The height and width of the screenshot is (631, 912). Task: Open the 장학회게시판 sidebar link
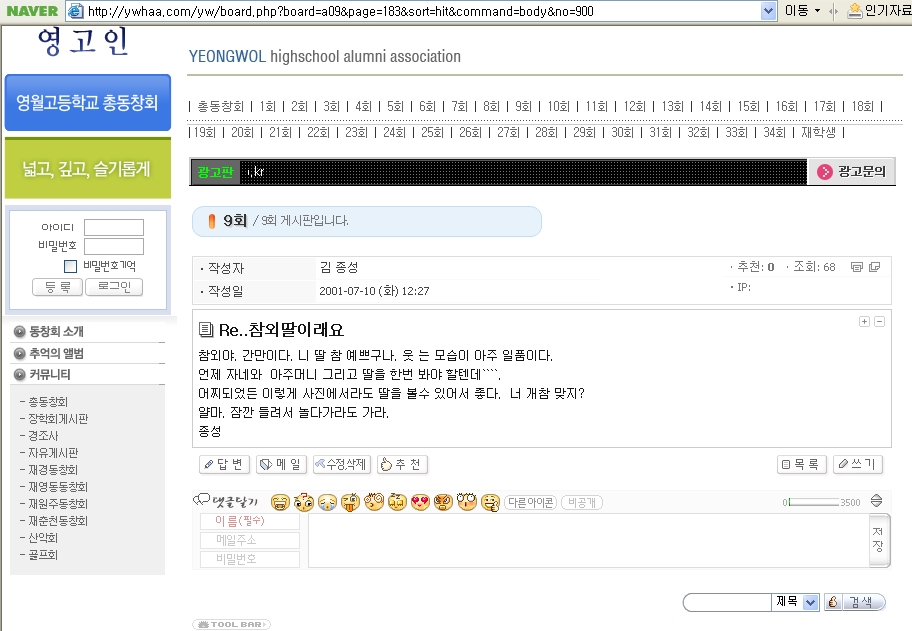58,419
